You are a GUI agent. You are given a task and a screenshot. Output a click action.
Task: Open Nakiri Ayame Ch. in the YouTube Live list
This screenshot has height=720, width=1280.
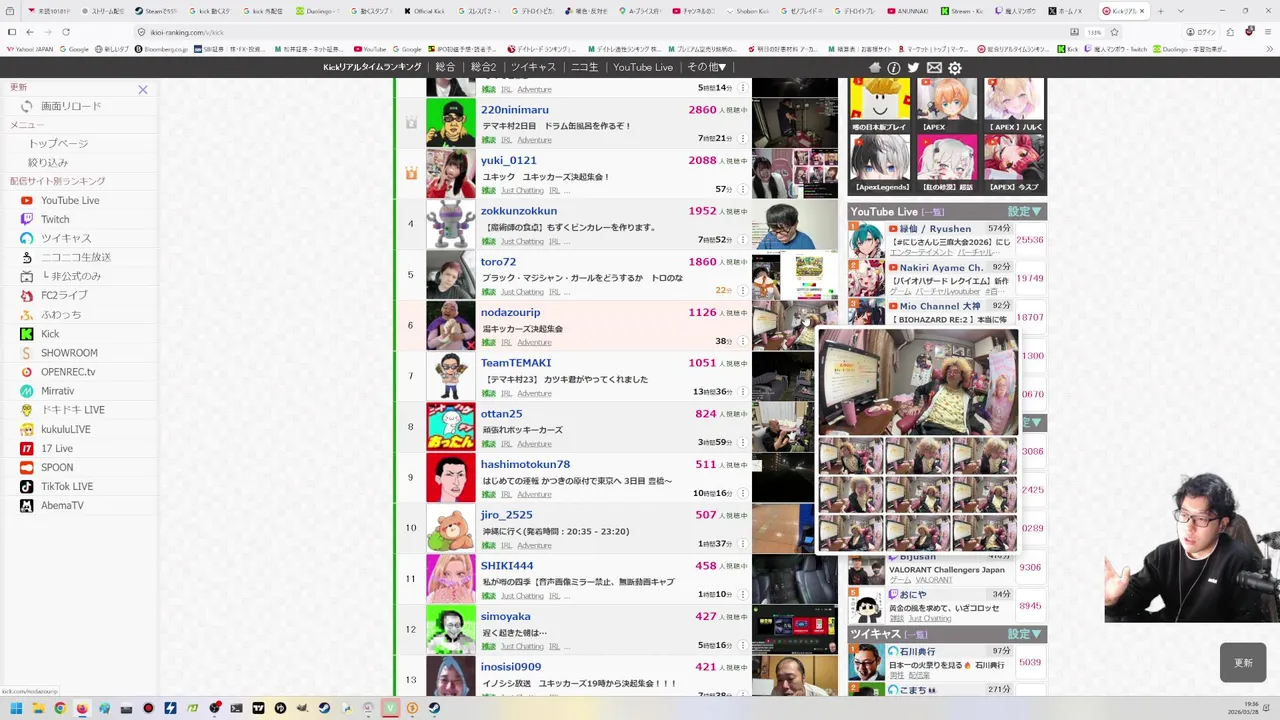tap(941, 268)
